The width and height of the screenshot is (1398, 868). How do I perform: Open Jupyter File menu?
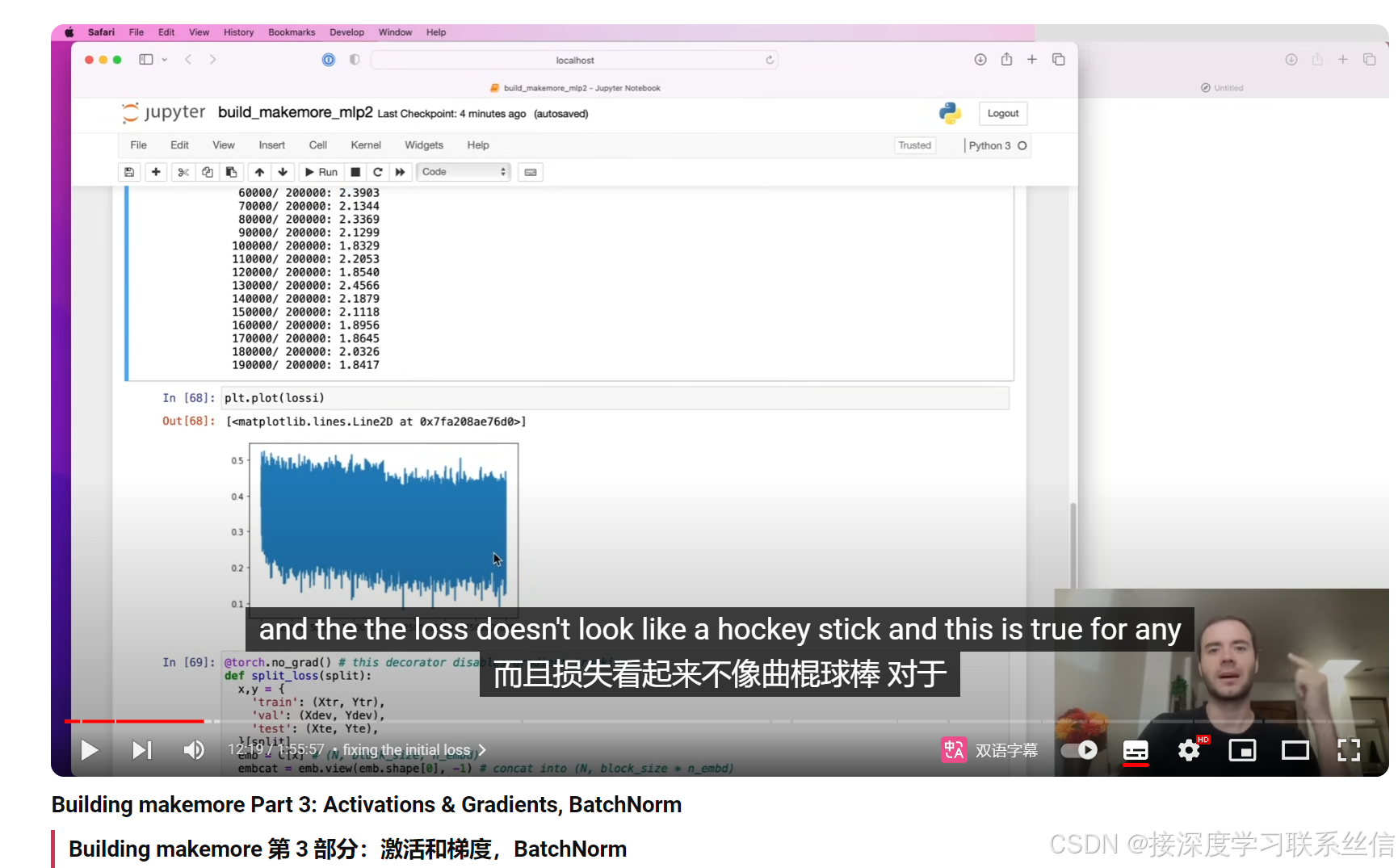pos(139,145)
